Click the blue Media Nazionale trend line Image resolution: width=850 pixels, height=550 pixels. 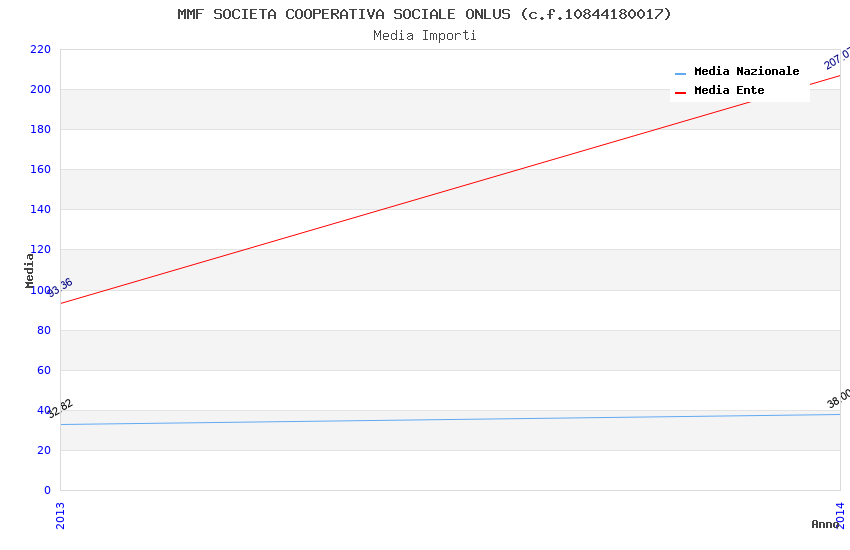pos(450,419)
